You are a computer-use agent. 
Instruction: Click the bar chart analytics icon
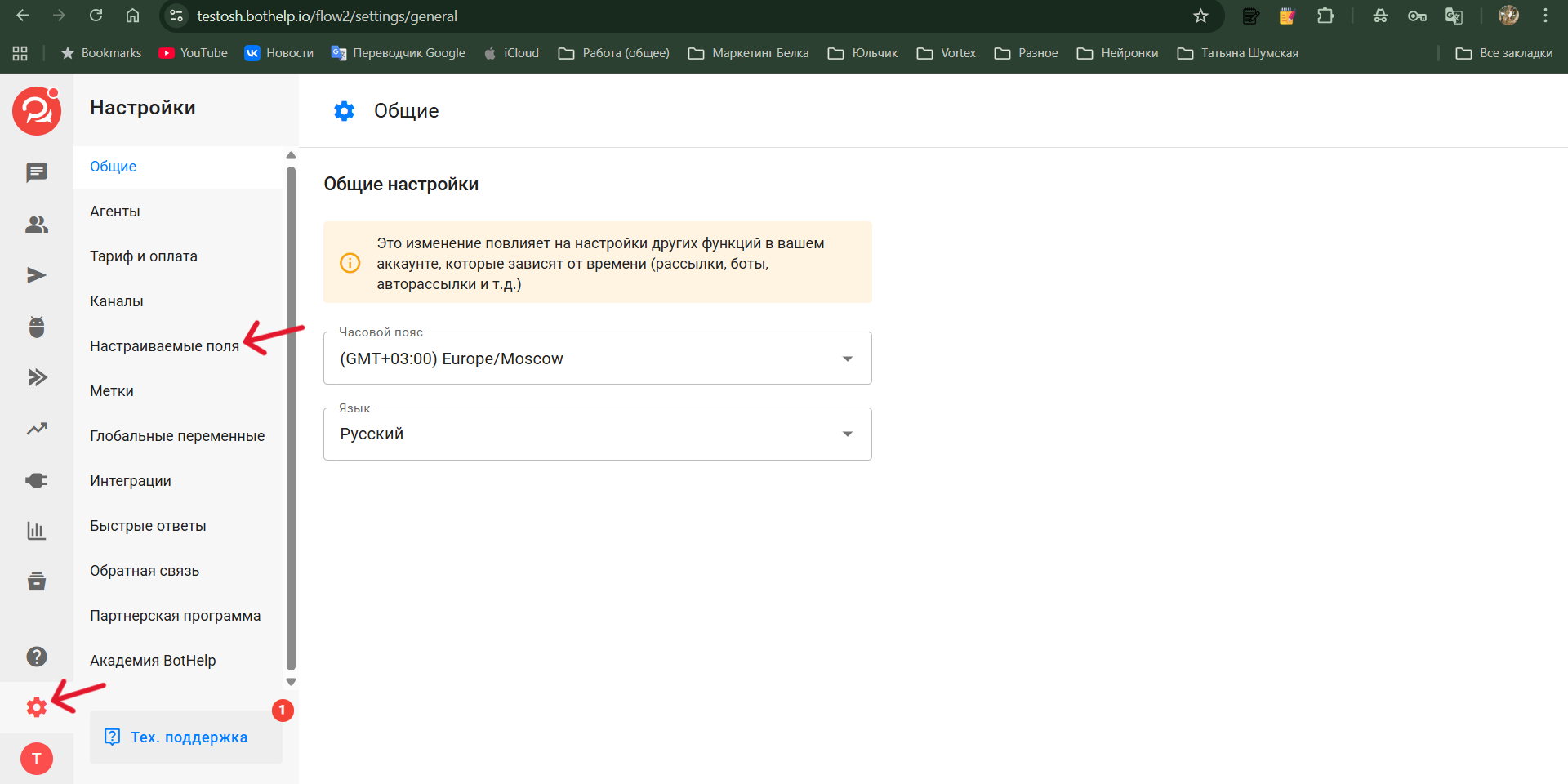(37, 531)
